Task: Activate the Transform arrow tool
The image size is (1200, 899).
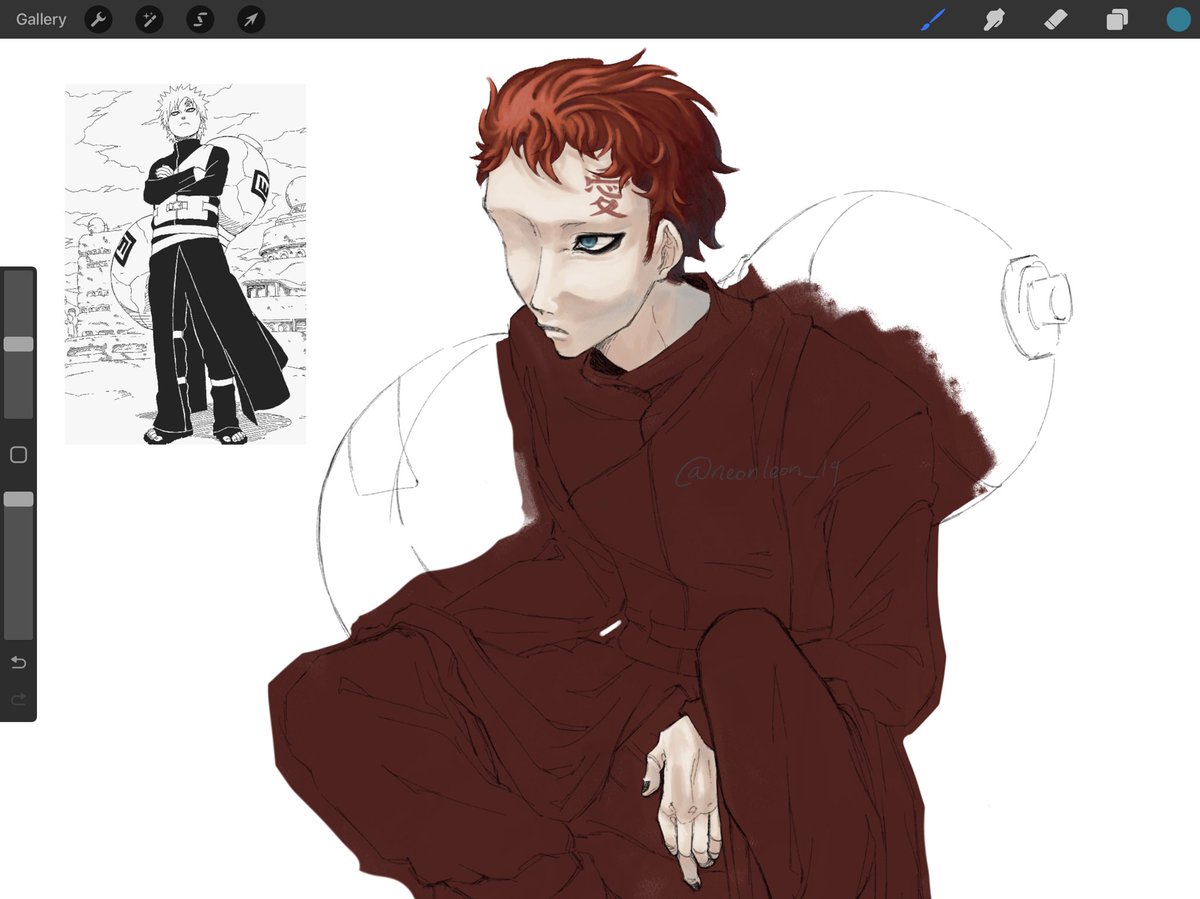Action: (251, 19)
